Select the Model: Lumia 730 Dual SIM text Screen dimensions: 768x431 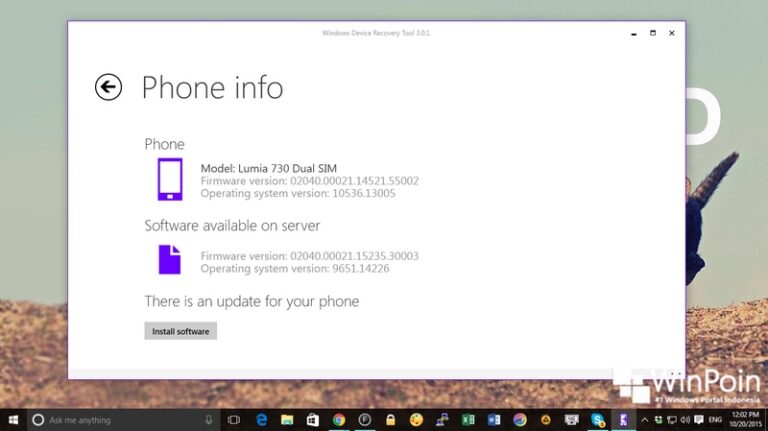pos(268,168)
